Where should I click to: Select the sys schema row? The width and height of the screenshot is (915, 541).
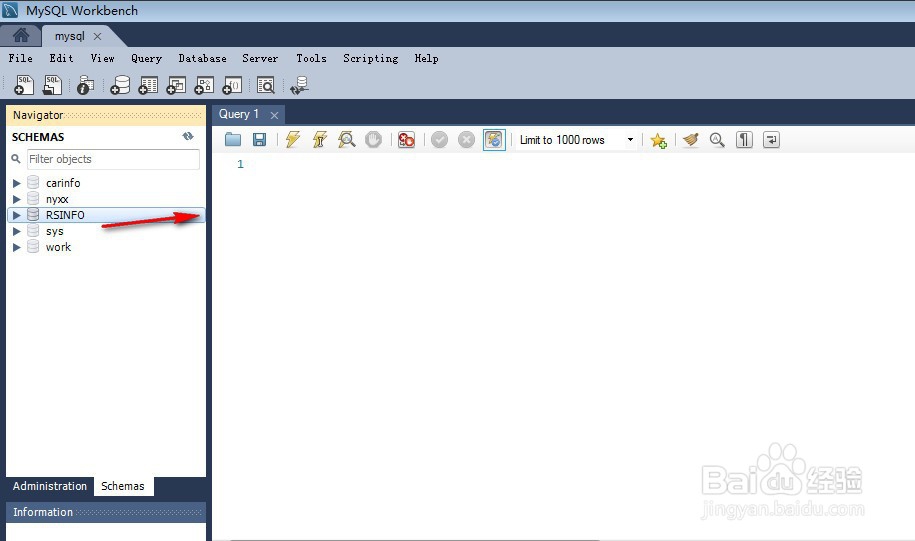(106, 231)
